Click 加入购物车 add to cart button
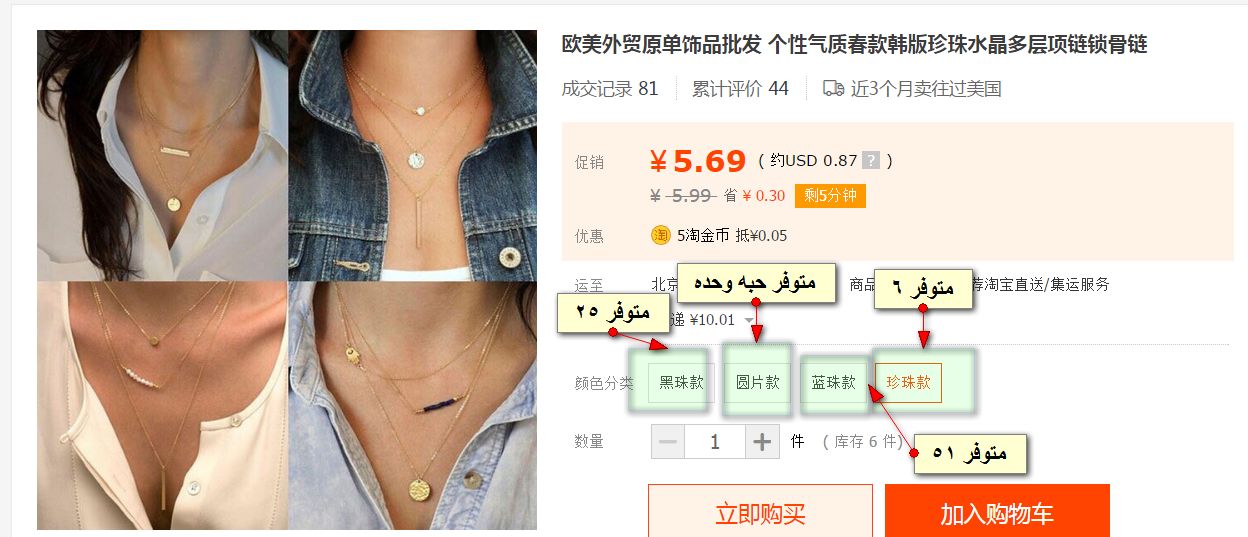This screenshot has height=537, width=1248. click(997, 512)
